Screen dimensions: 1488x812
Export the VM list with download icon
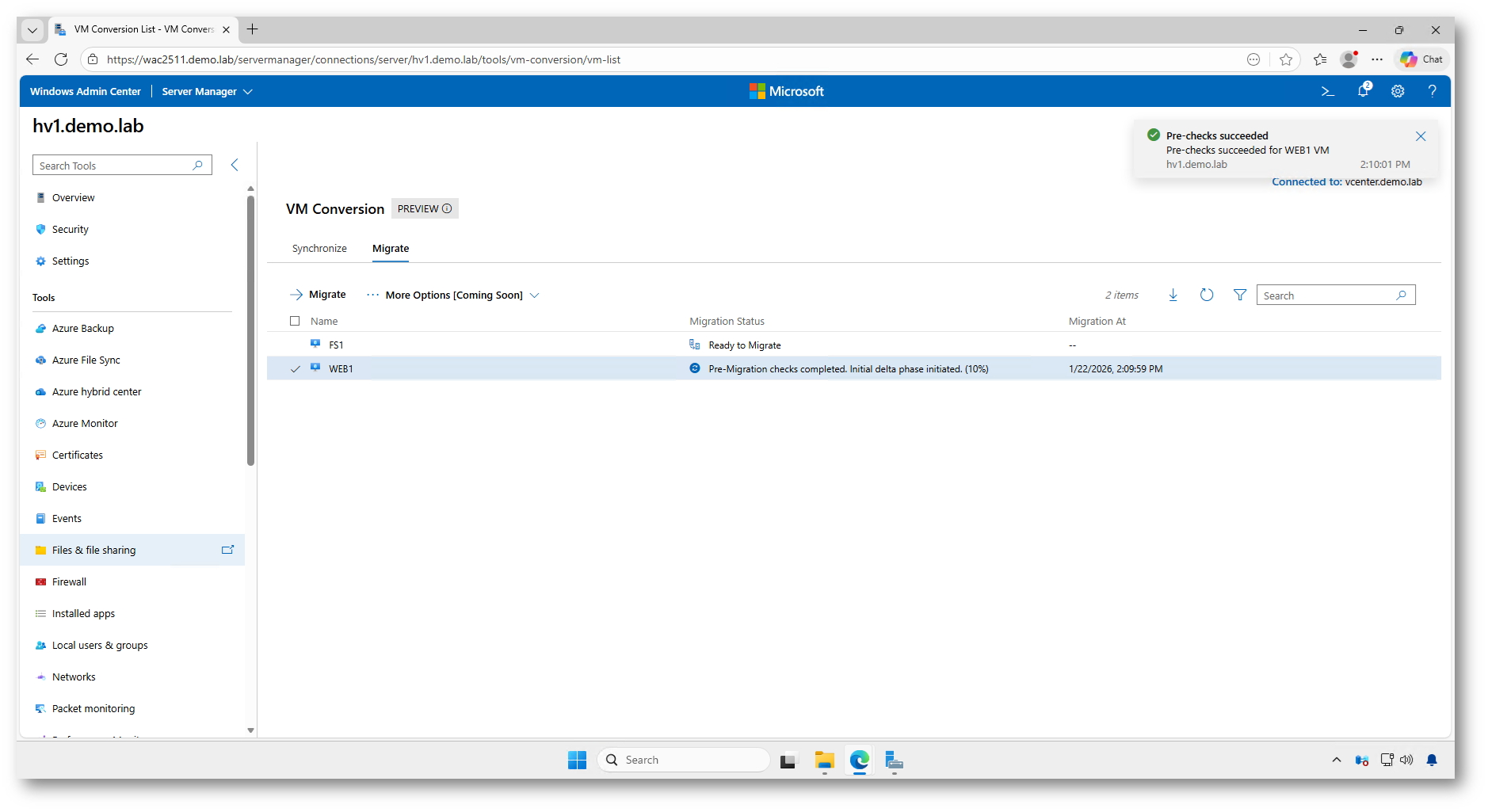click(x=1173, y=295)
